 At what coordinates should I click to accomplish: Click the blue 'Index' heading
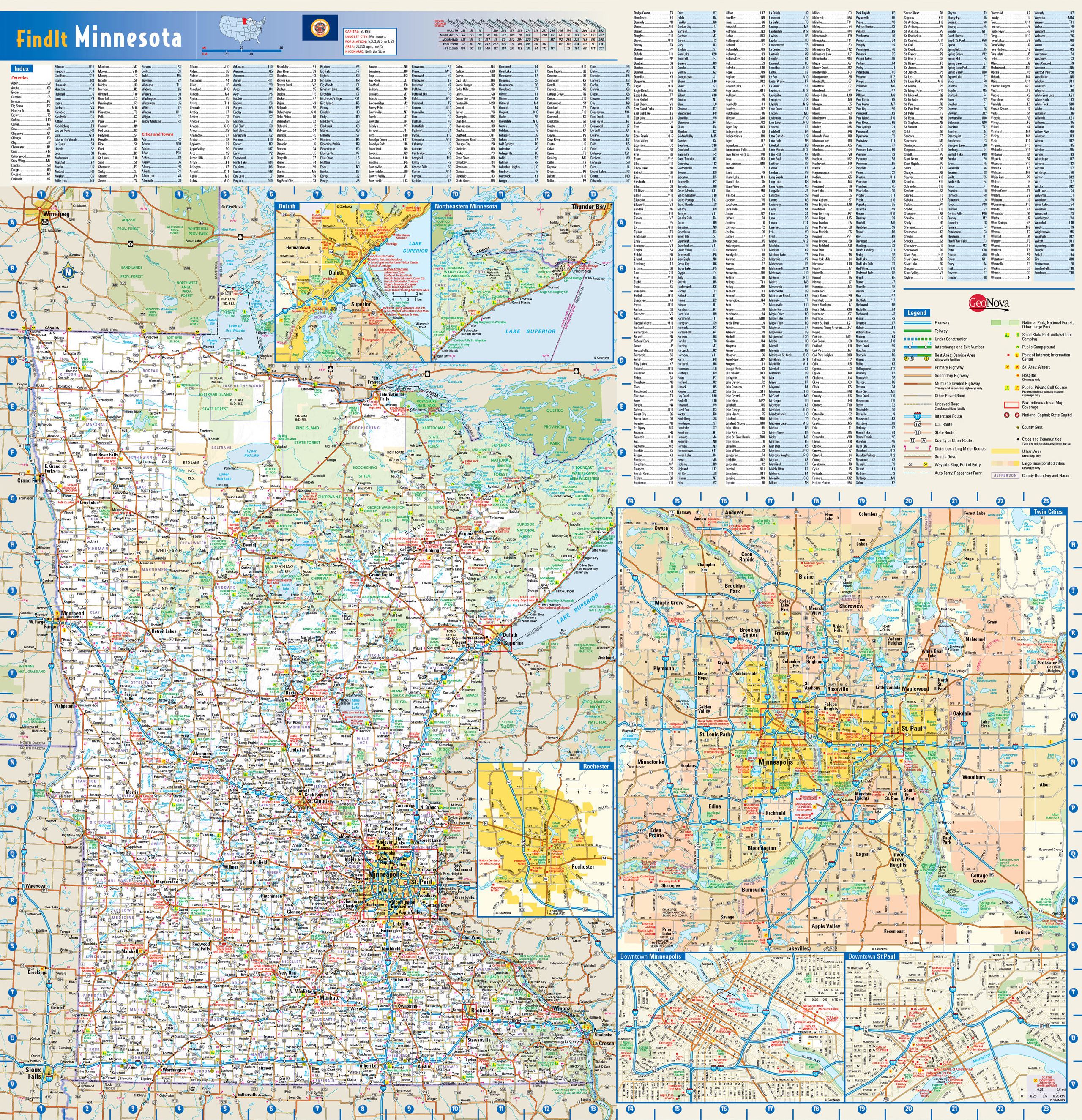coord(21,68)
